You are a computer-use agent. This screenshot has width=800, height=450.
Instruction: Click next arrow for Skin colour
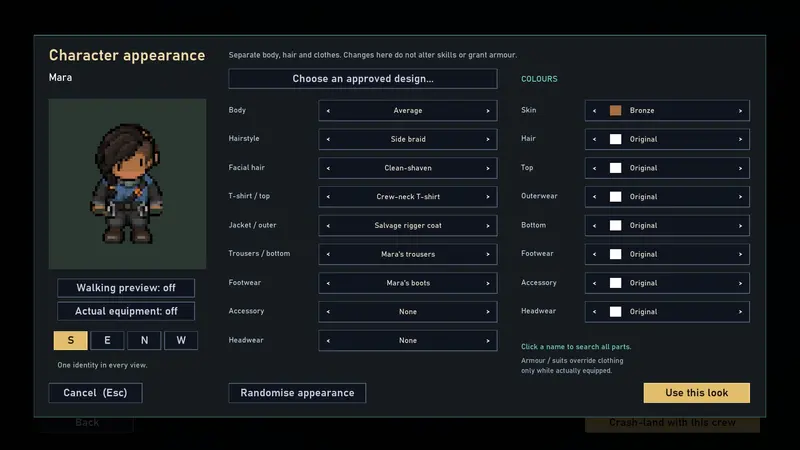(740, 111)
